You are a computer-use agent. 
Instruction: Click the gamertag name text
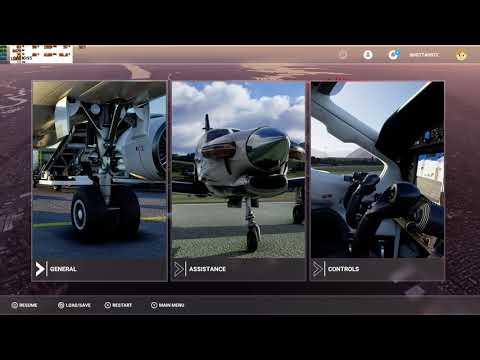[424, 55]
